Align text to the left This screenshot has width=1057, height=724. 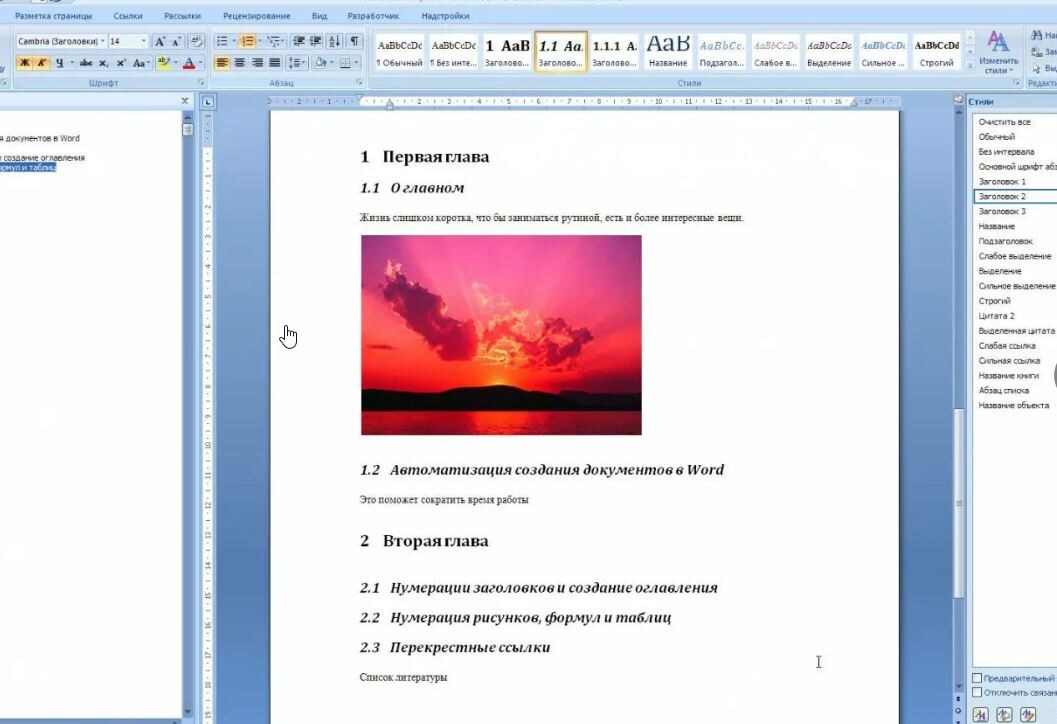222,63
